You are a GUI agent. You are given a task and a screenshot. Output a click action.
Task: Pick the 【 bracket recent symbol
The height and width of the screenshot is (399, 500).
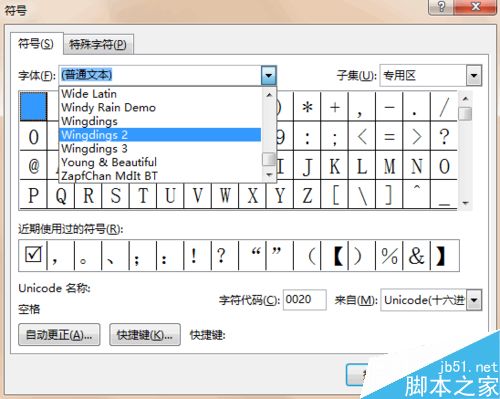point(335,255)
